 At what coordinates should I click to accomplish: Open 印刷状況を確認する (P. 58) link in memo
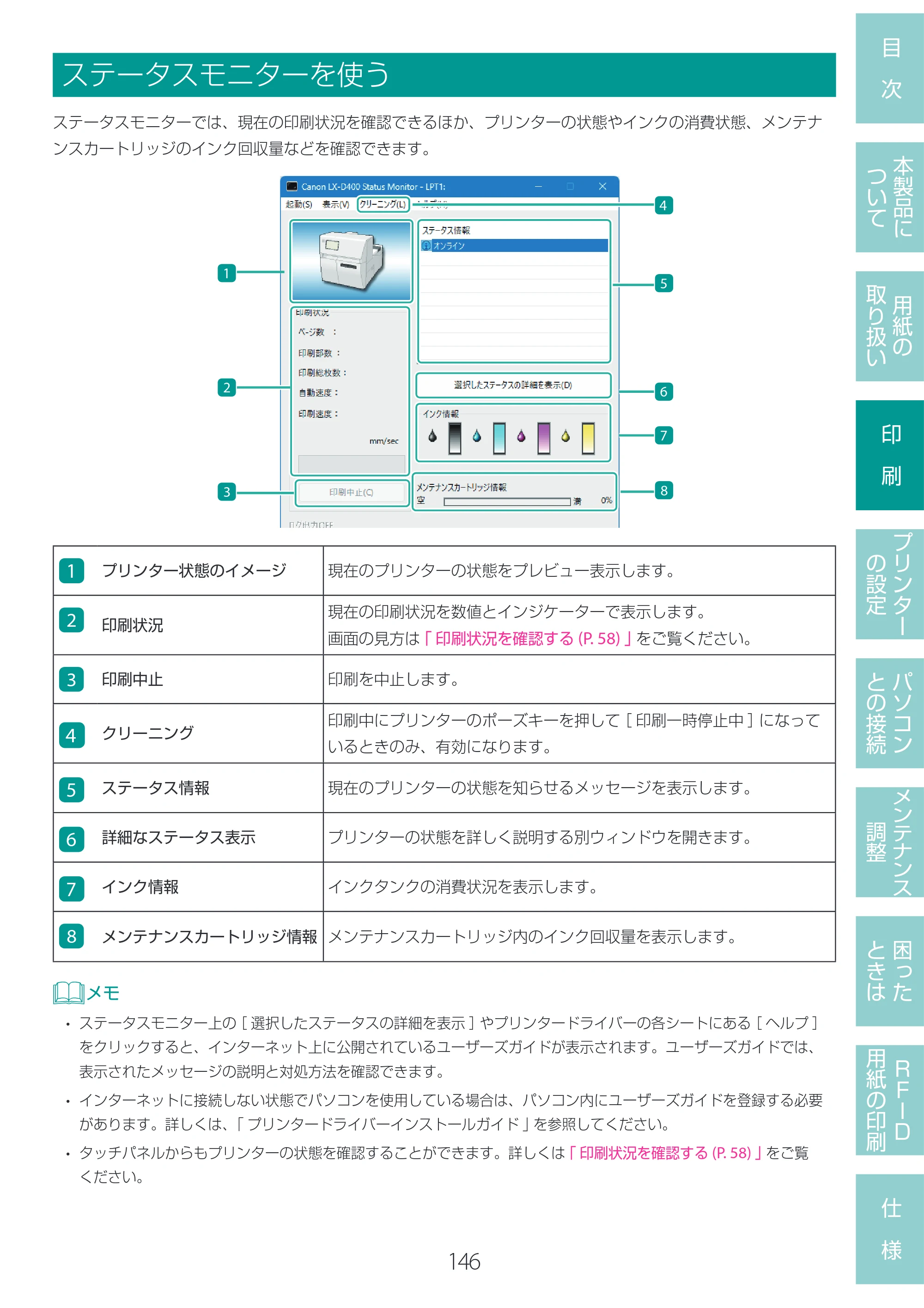(x=665, y=1153)
